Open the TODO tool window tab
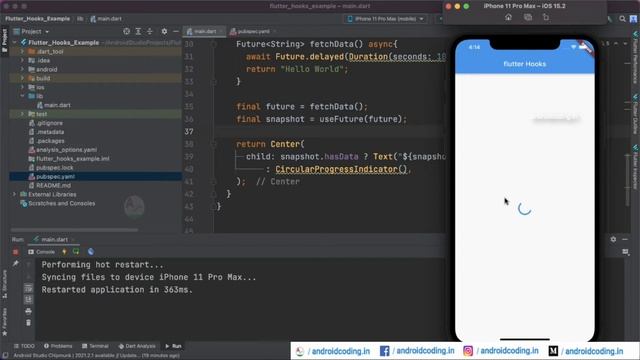The image size is (640, 360). [24, 346]
